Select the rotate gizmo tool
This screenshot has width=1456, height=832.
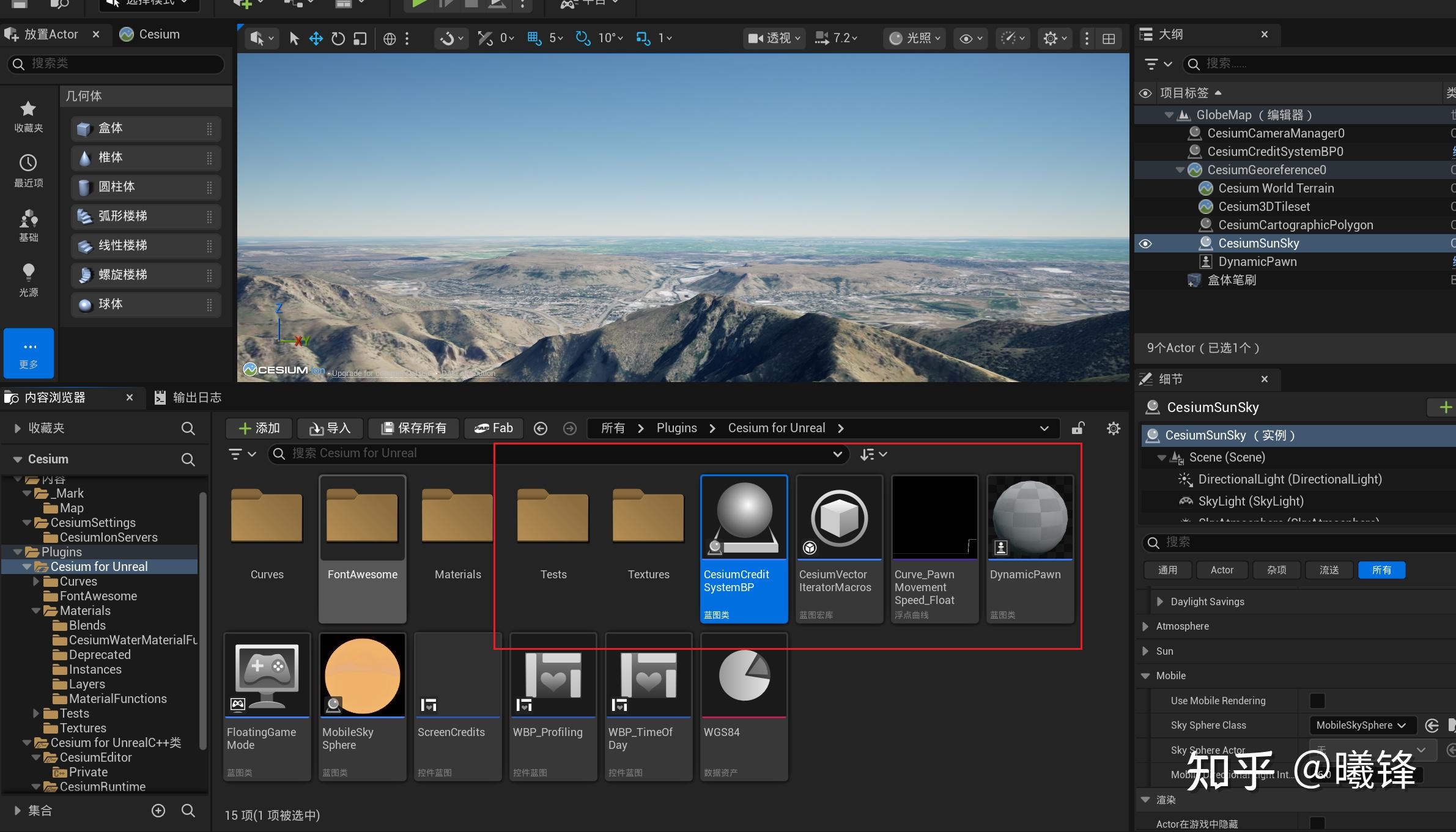coord(338,39)
